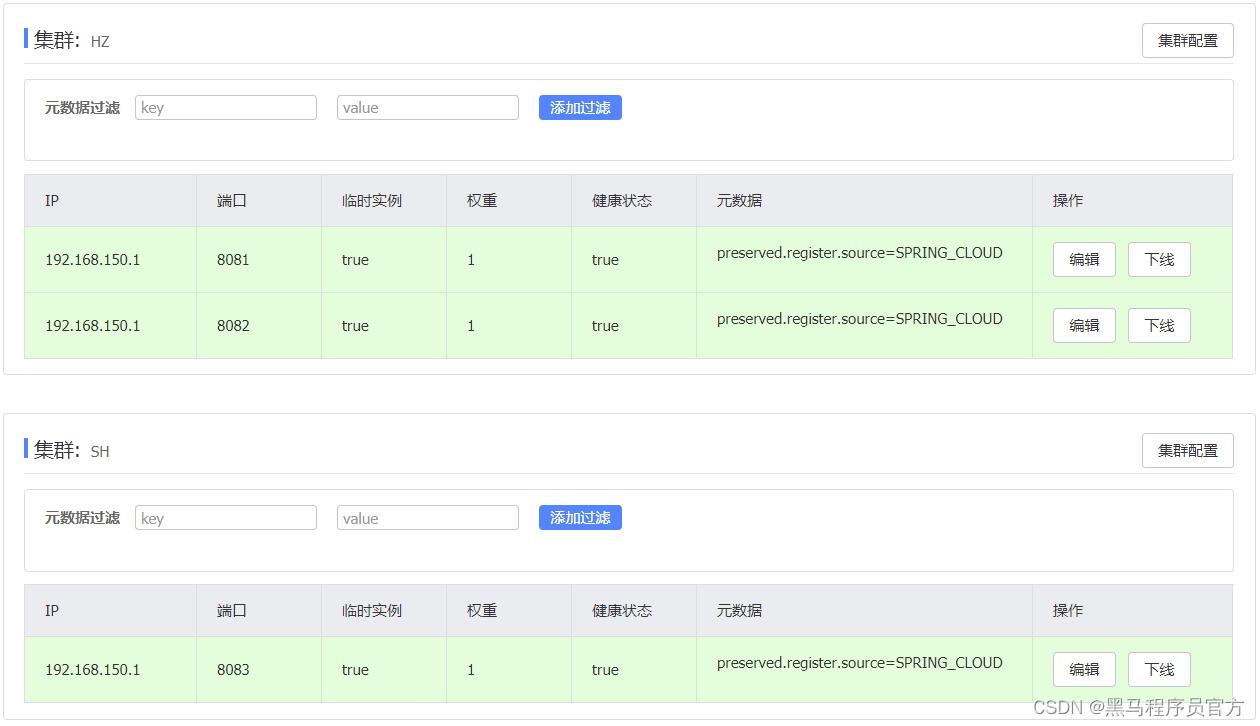The width and height of the screenshot is (1260, 726).
Task: Focus the value filter field in HZ cluster
Action: point(428,108)
